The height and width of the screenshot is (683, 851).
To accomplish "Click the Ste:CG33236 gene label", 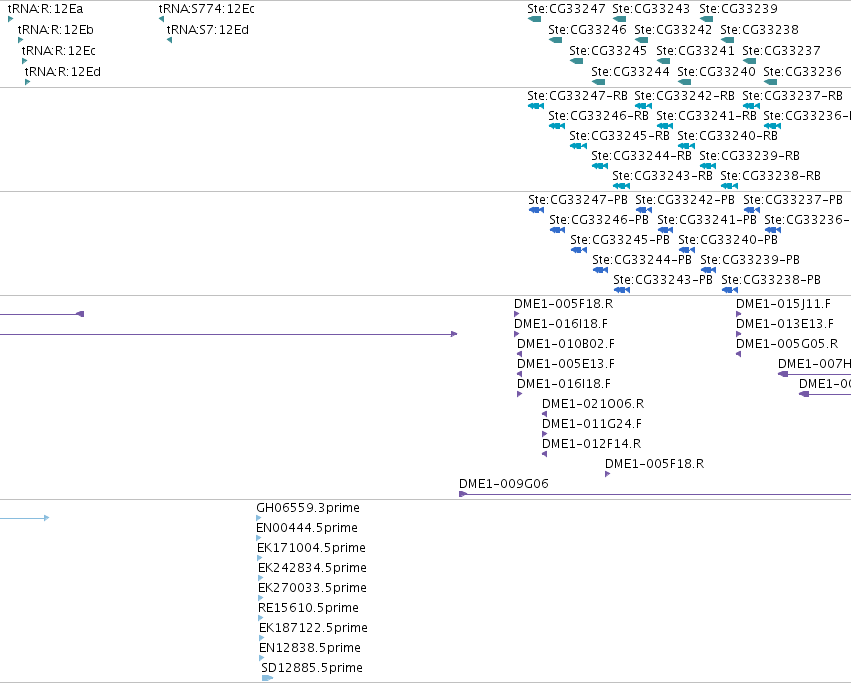I will 802,72.
